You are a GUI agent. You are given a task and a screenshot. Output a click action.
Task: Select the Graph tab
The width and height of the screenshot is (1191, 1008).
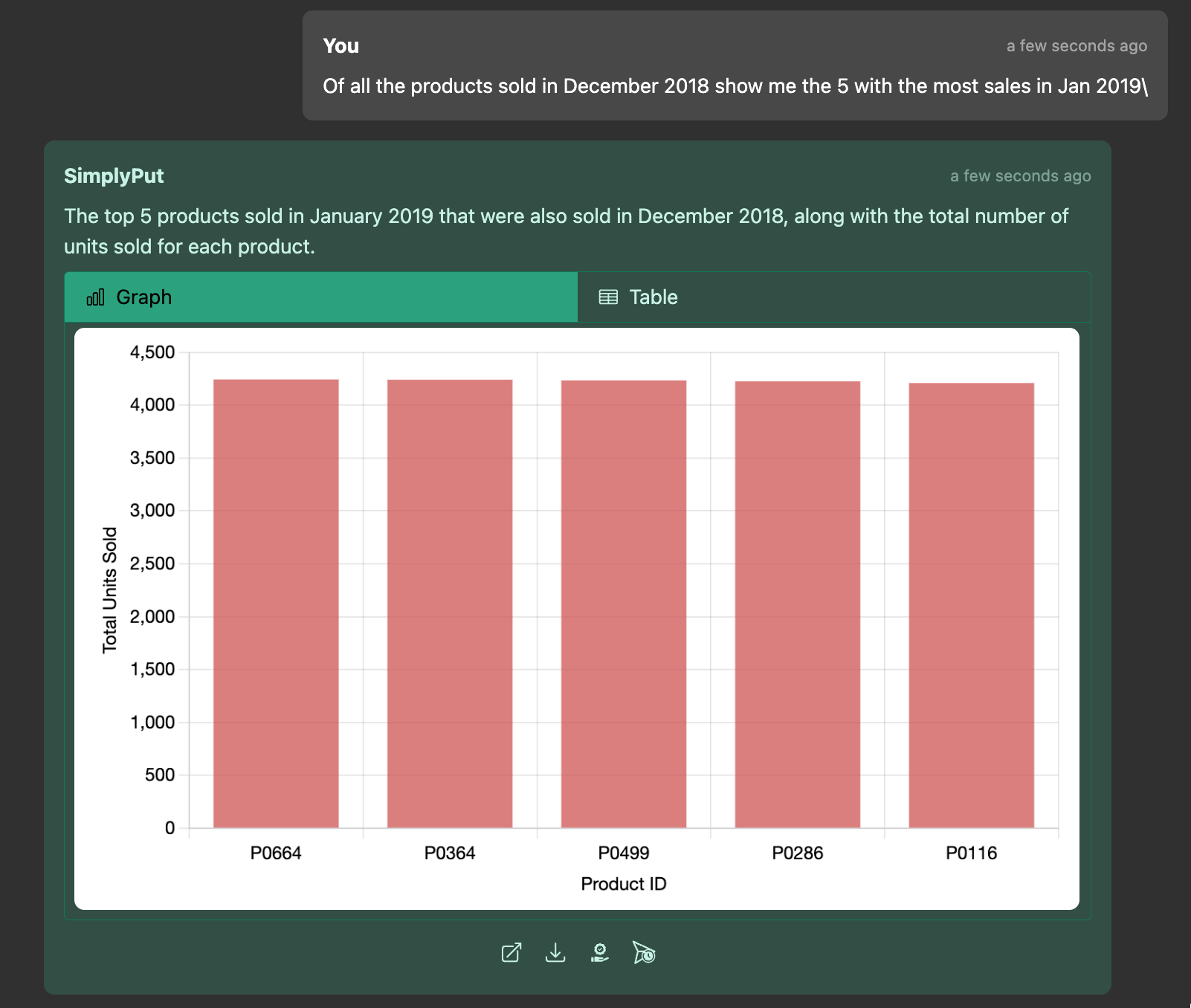(x=321, y=297)
